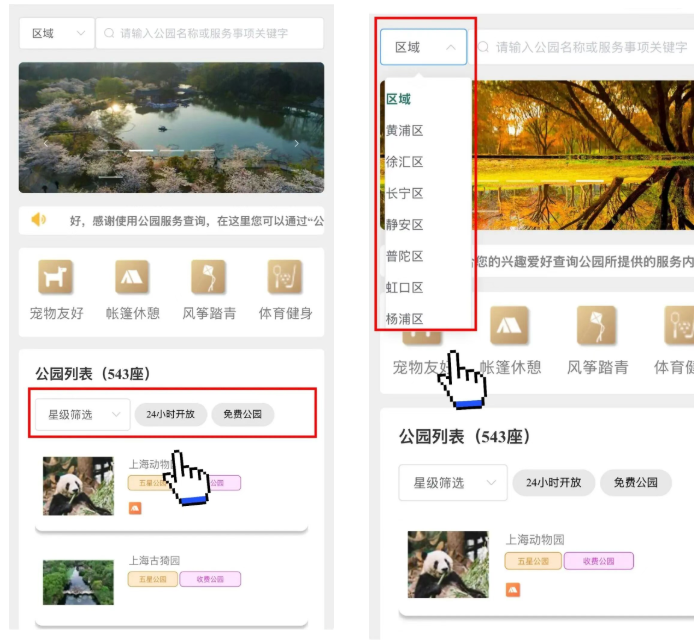Open the 区域 dropdown on the left screen
The image size is (699, 641).
click(x=57, y=33)
